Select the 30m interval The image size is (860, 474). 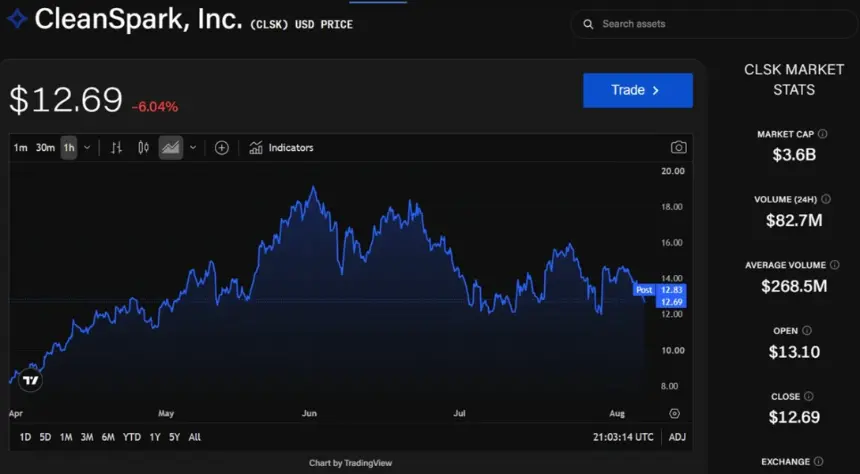click(45, 148)
